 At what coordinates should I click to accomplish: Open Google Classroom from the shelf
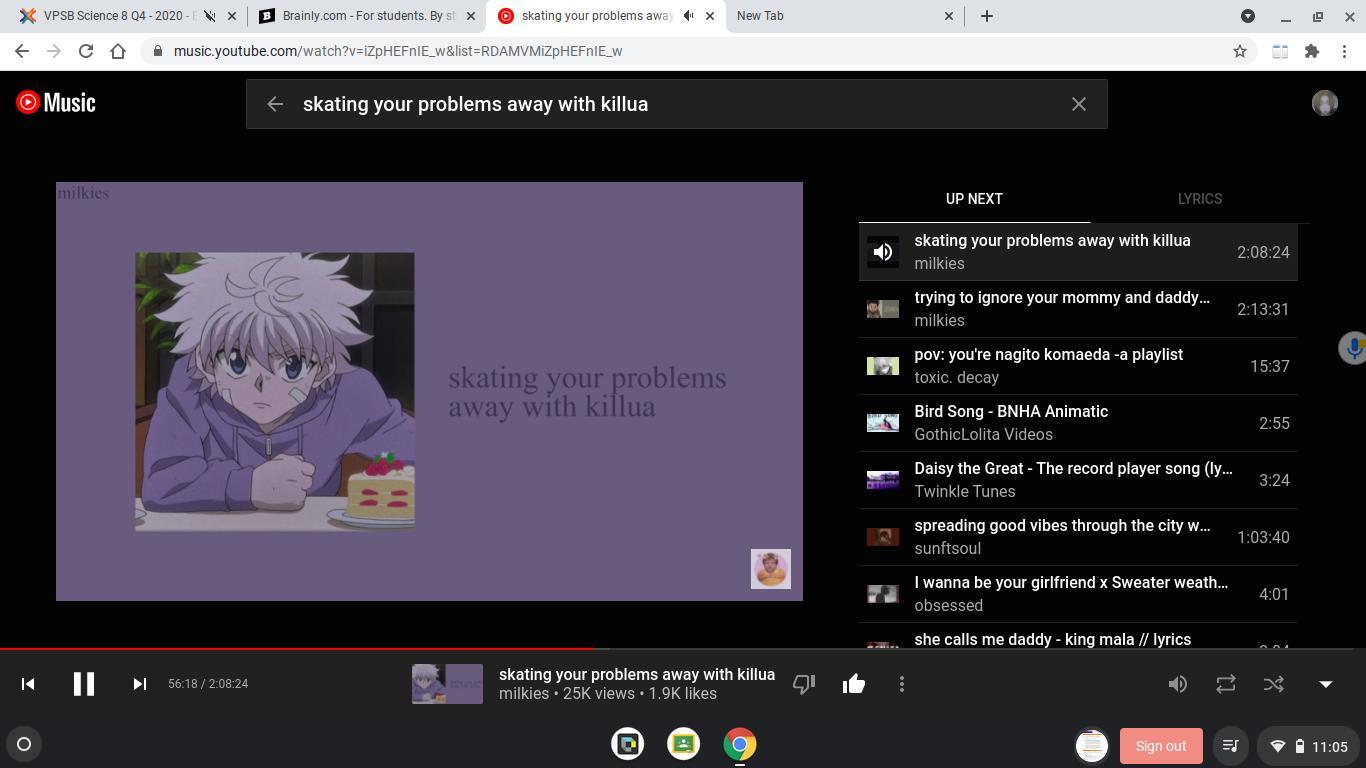[x=684, y=744]
